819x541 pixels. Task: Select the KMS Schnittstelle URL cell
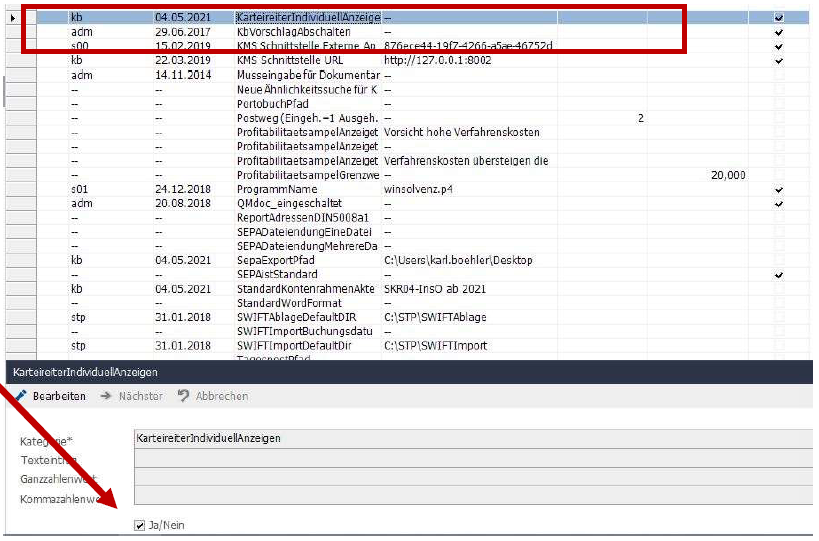290,60
